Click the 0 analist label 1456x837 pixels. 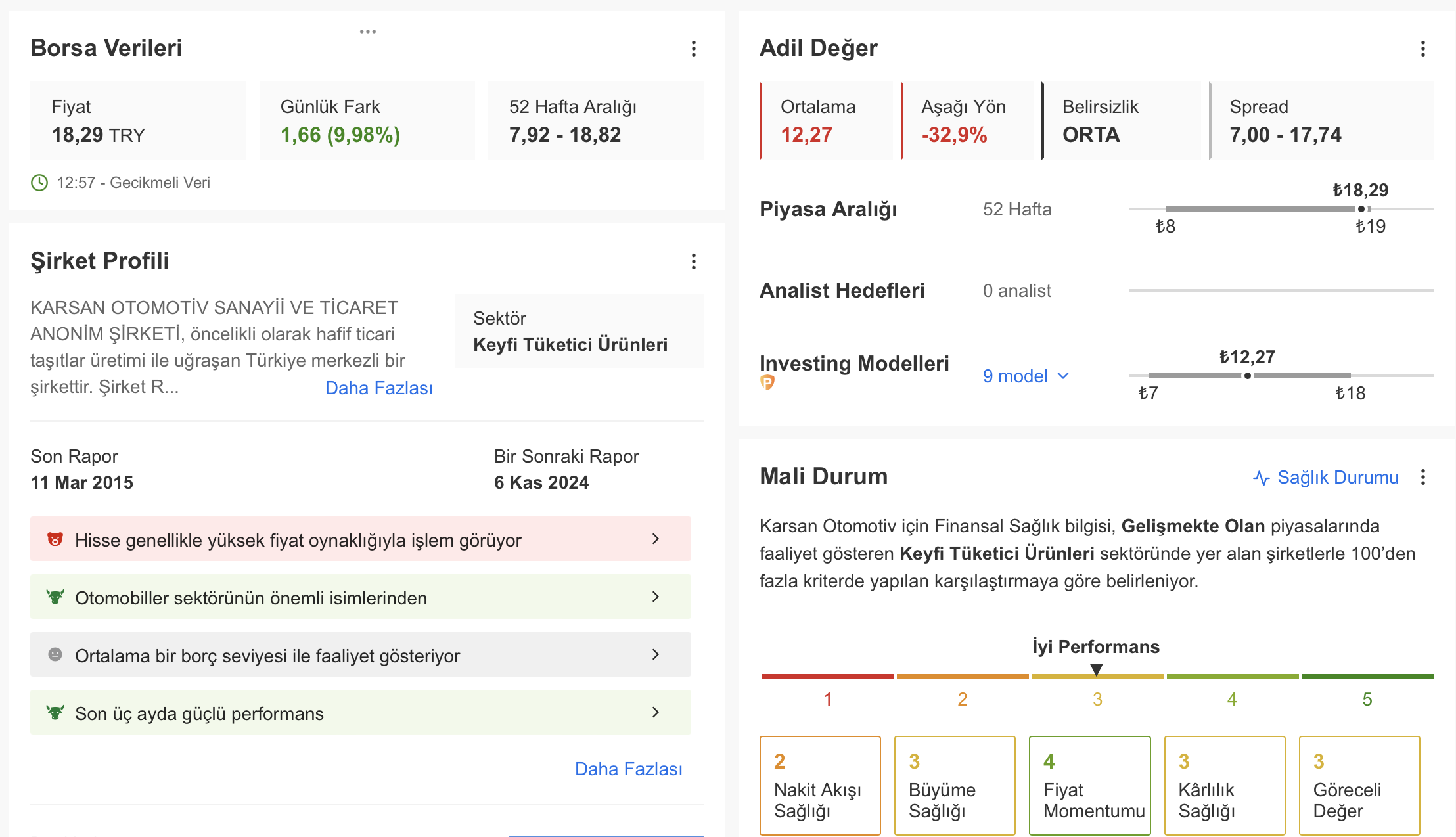click(1017, 290)
